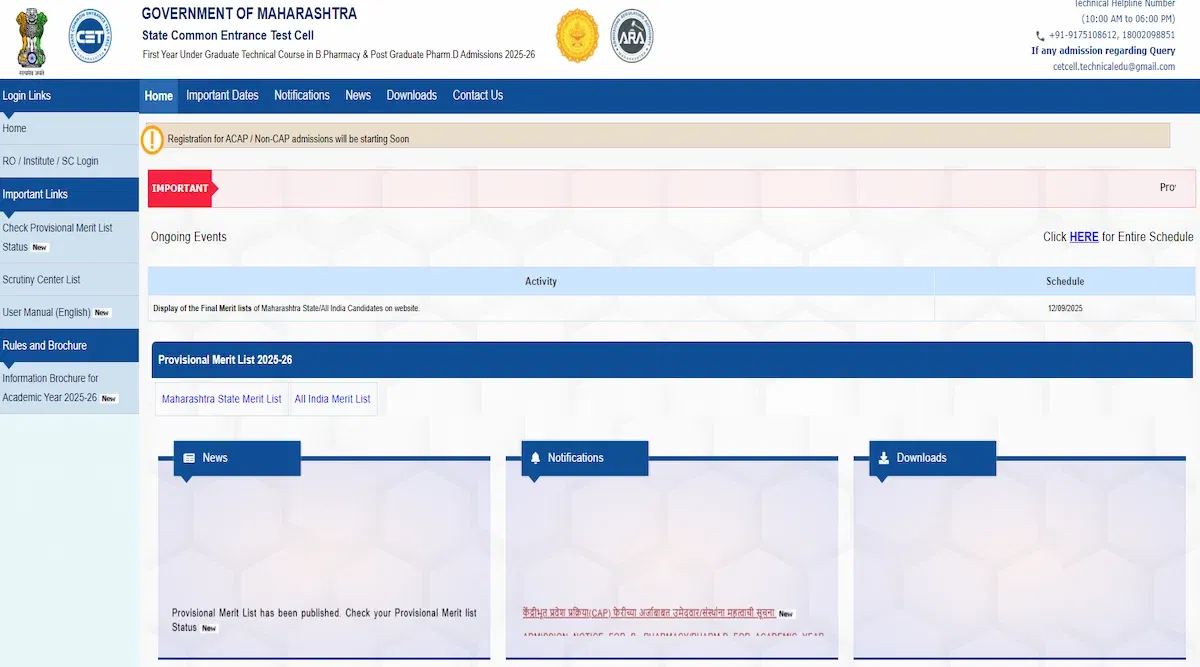Click the State Common Entrance Test Cell heading

[228, 36]
